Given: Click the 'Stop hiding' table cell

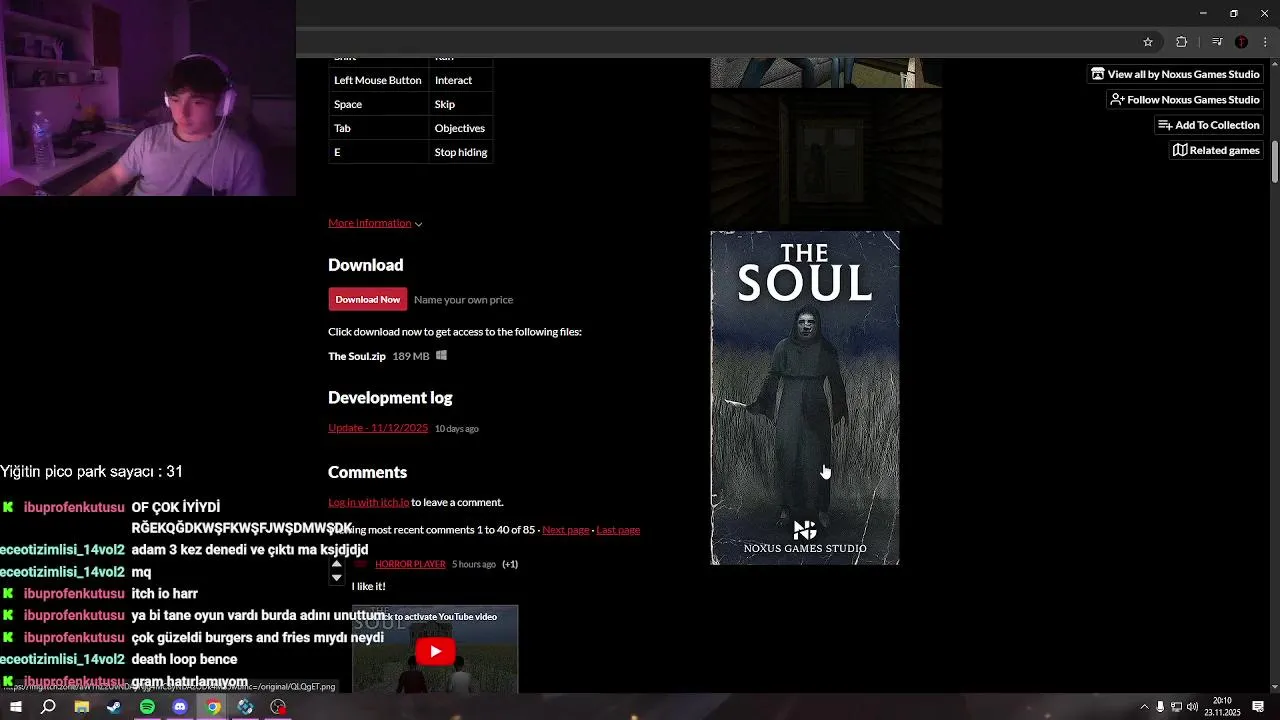Looking at the screenshot, I should click(x=460, y=152).
